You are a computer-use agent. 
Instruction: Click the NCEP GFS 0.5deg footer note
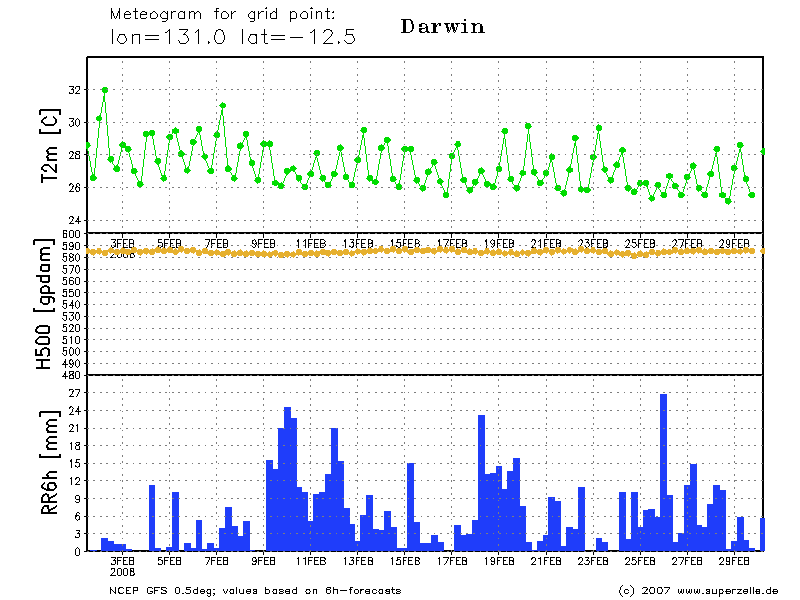click(255, 590)
